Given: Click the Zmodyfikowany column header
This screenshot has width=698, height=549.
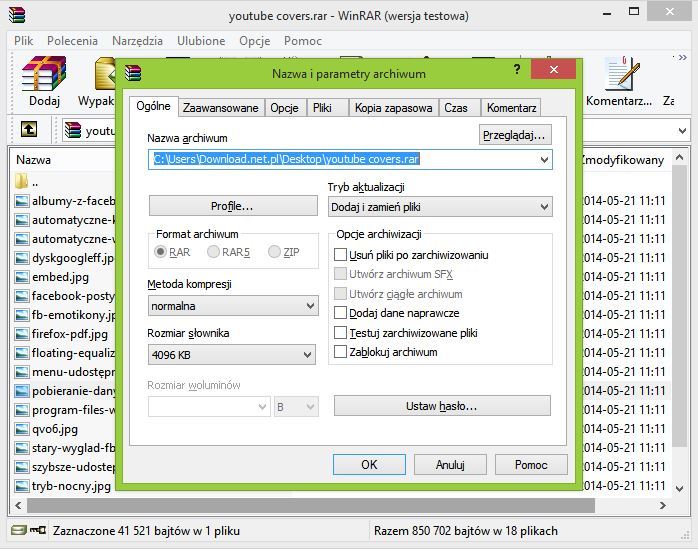Looking at the screenshot, I should (623, 160).
